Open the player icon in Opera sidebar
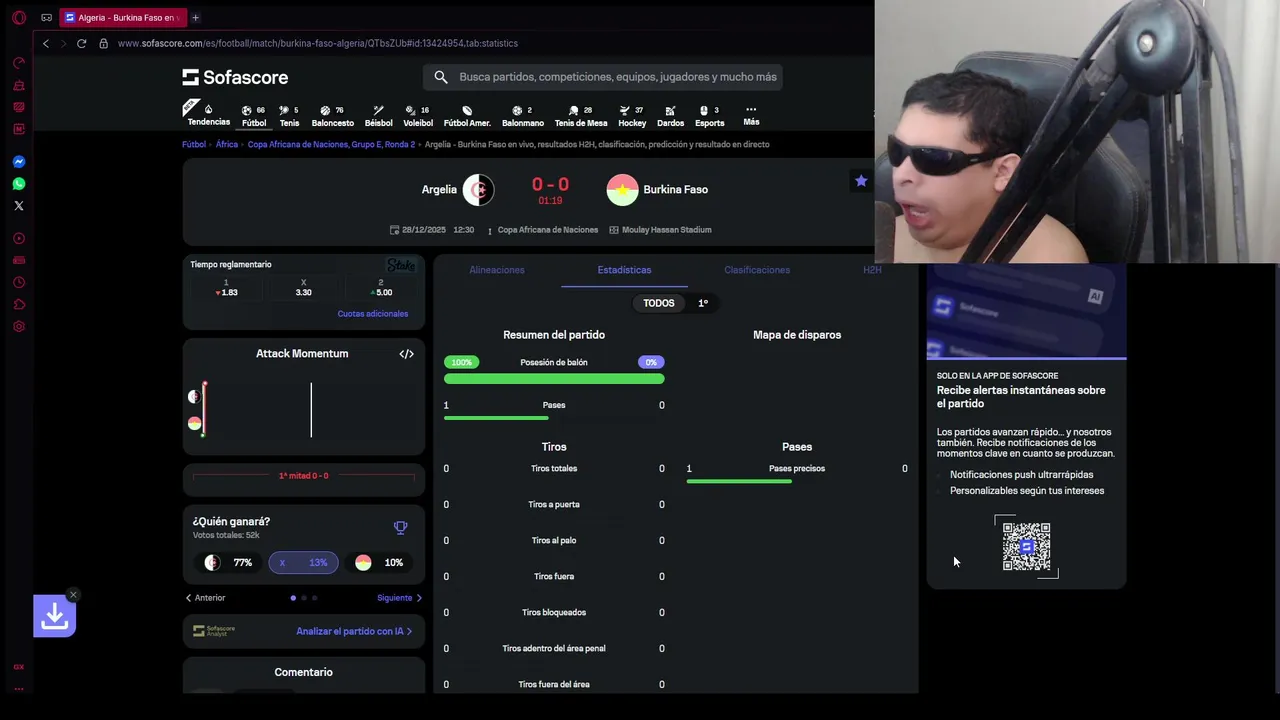Viewport: 1280px width, 720px height. tap(18, 238)
